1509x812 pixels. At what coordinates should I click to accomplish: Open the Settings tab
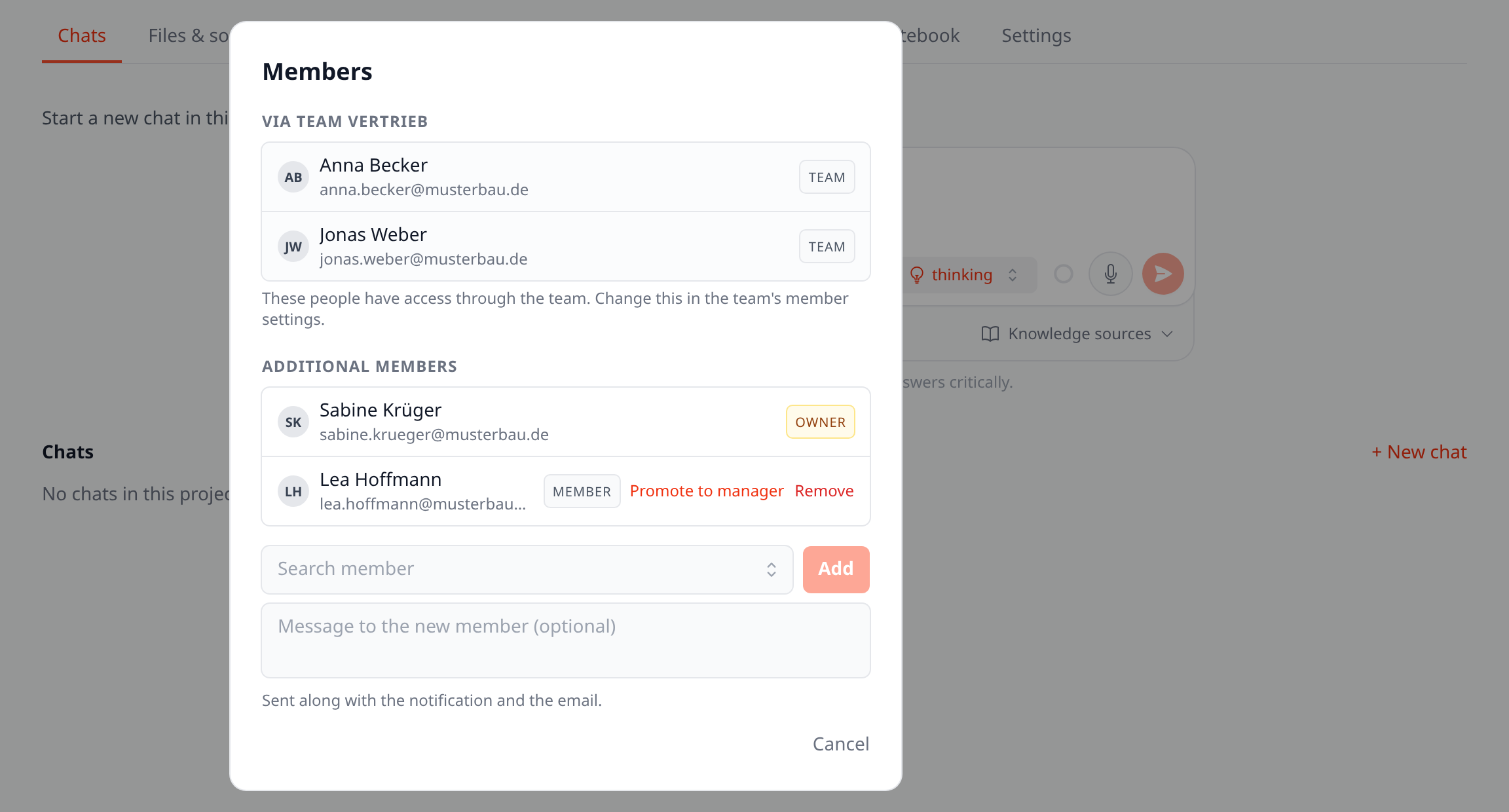(1036, 35)
